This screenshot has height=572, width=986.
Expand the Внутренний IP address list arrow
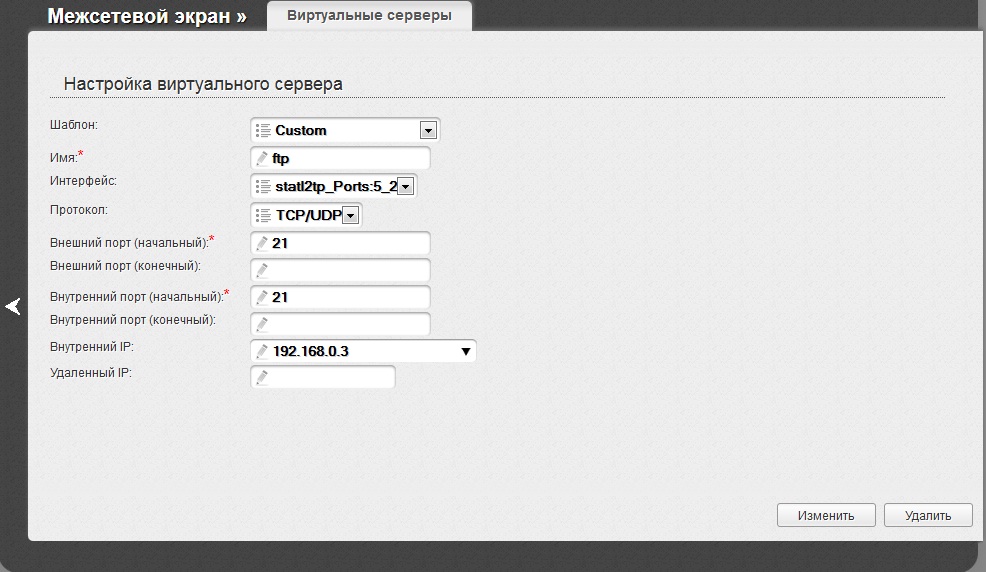click(465, 351)
